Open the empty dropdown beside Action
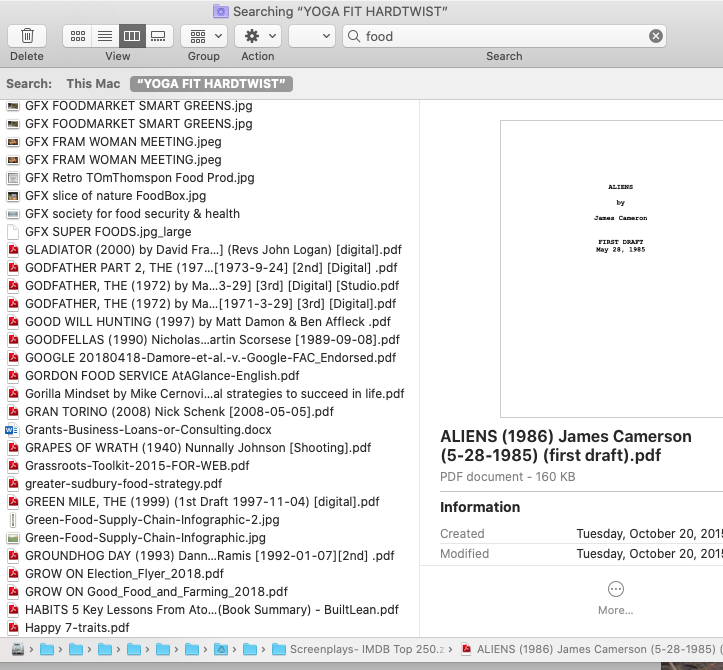This screenshot has width=723, height=670. (x=312, y=36)
